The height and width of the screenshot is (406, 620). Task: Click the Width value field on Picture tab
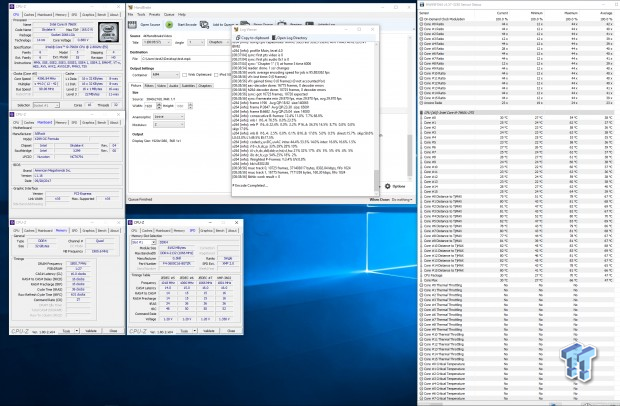[x=150, y=106]
